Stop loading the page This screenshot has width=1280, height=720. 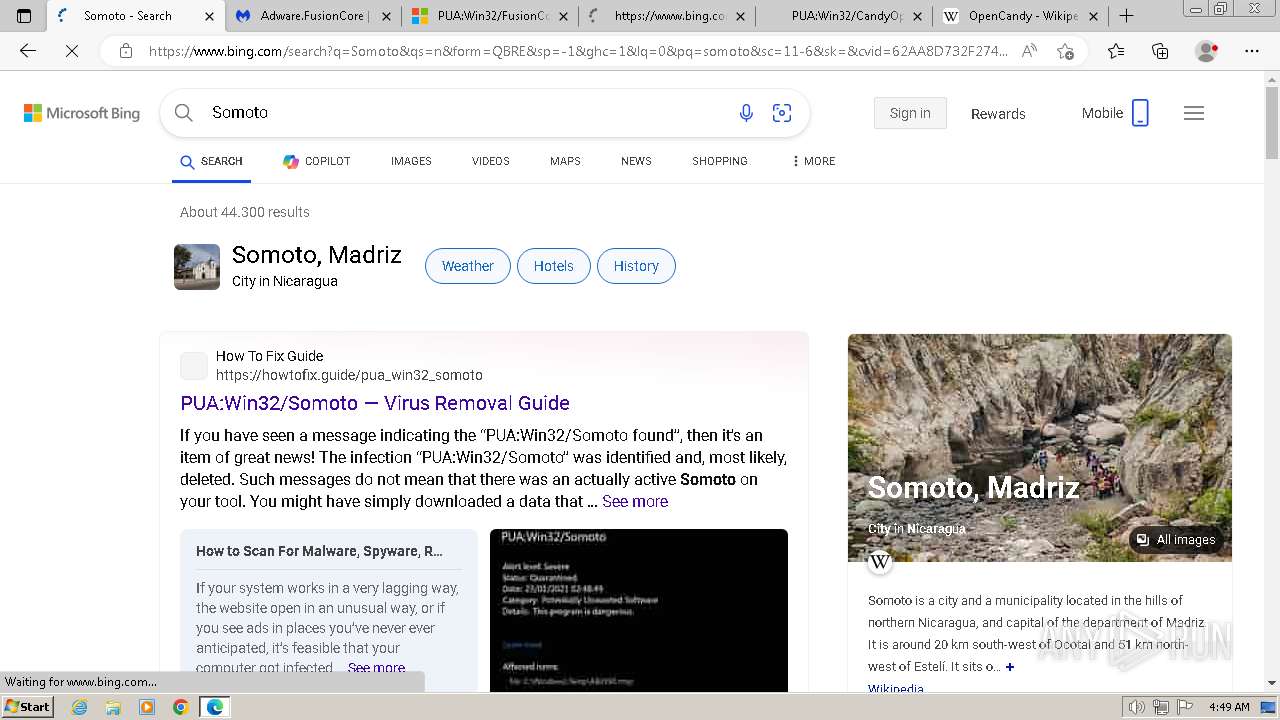pyautogui.click(x=72, y=51)
